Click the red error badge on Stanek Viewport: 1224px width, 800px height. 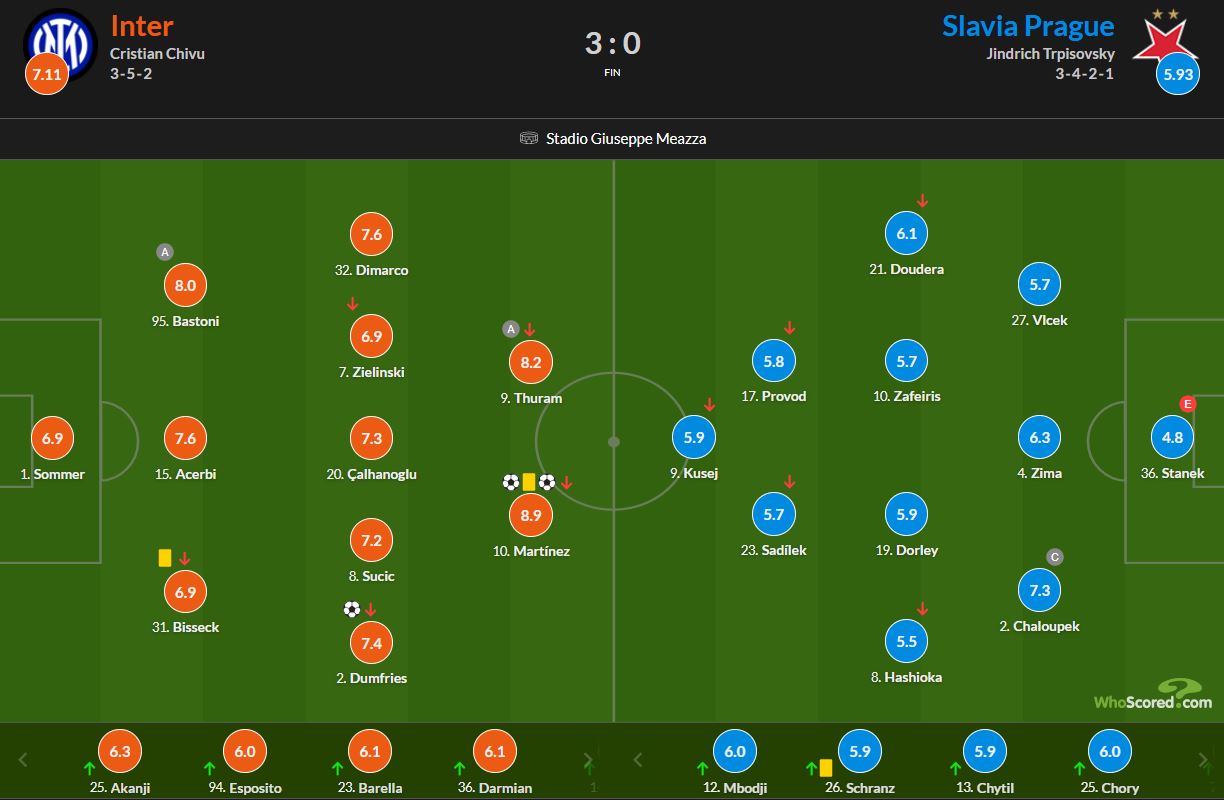pyautogui.click(x=1188, y=404)
